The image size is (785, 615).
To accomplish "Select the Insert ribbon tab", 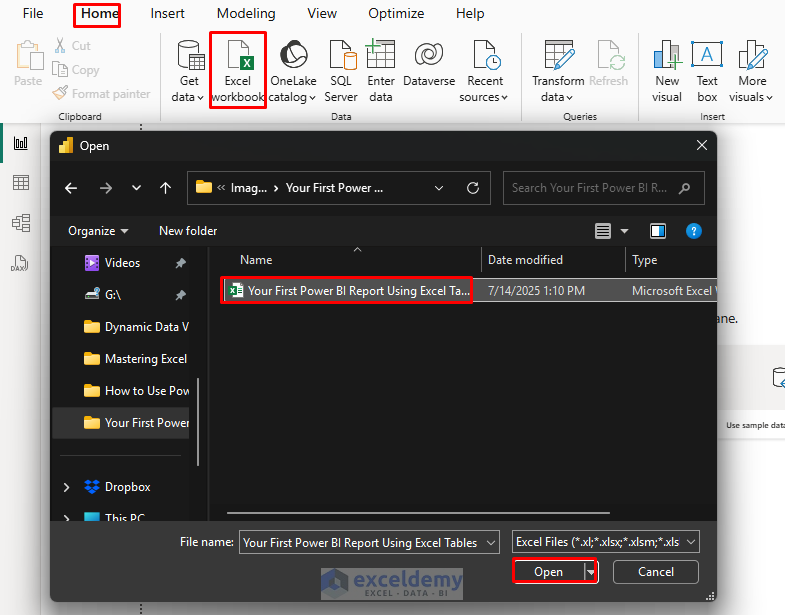I will pos(167,14).
